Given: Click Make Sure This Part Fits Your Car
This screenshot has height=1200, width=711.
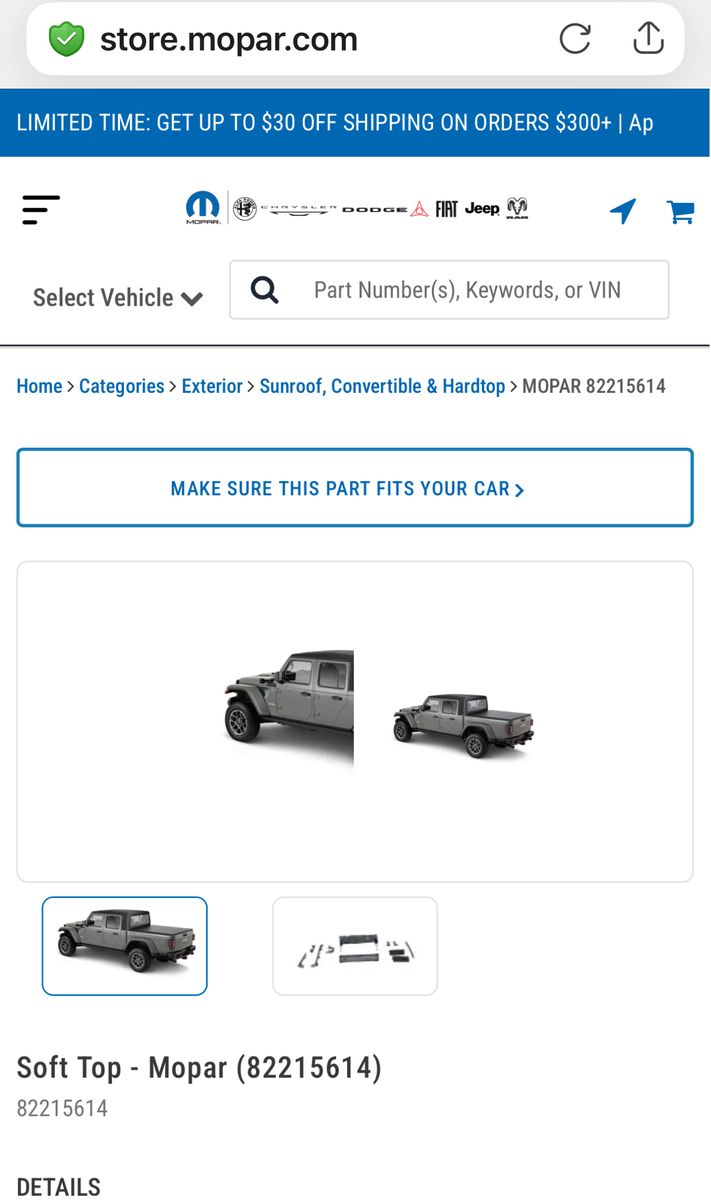Looking at the screenshot, I should 355,488.
